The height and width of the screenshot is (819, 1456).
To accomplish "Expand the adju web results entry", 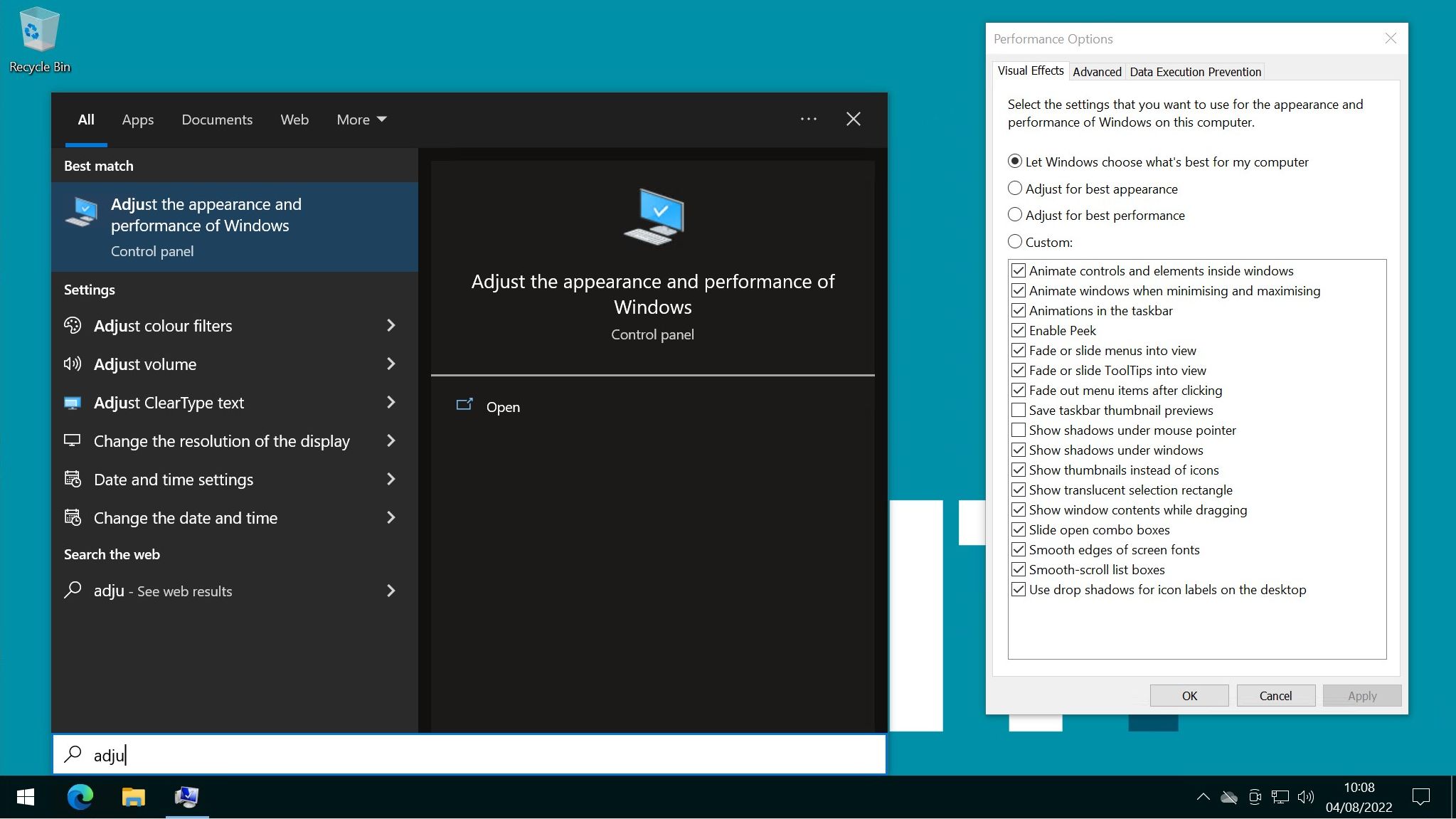I will pyautogui.click(x=390, y=591).
